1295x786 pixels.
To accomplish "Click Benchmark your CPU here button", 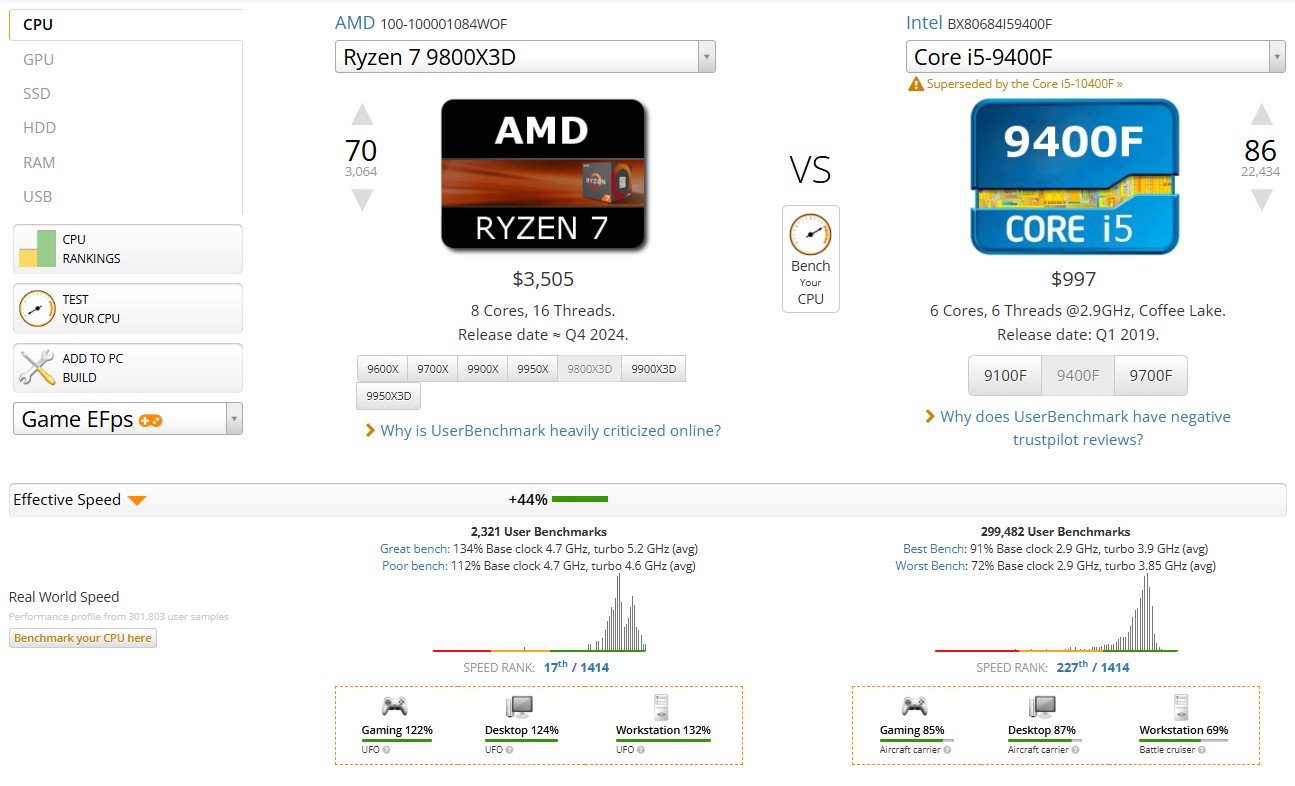I will pos(83,638).
